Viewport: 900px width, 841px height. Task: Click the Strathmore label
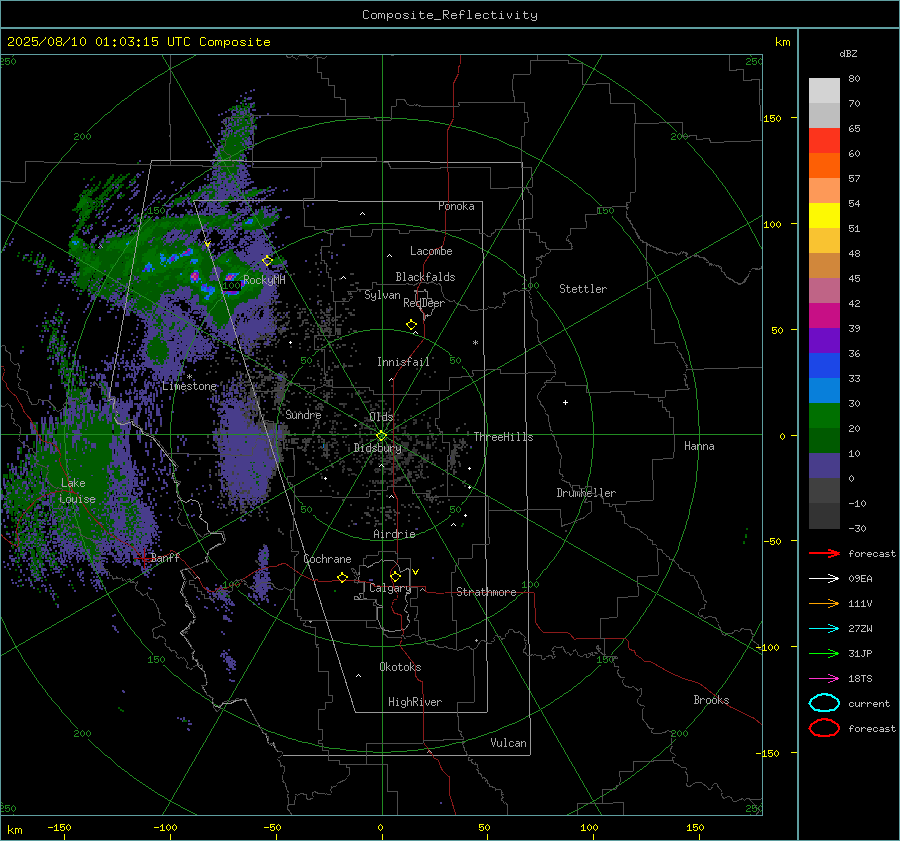tap(486, 592)
